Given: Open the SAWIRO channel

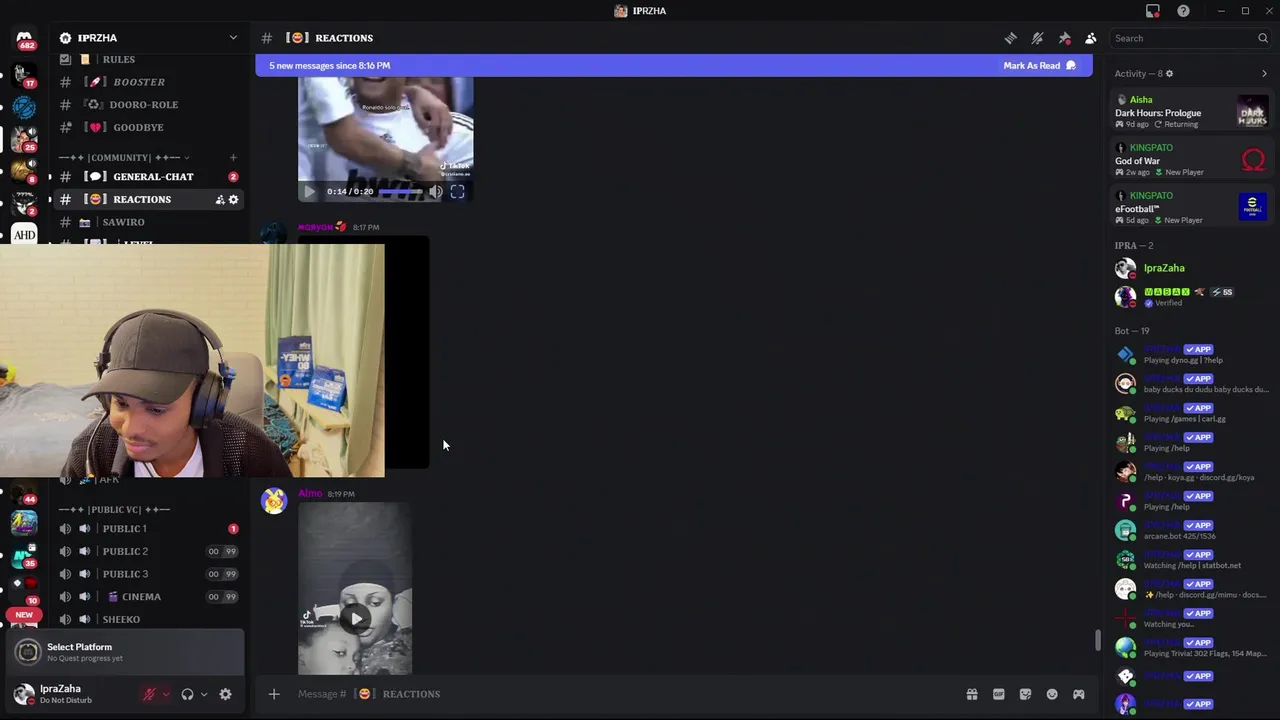Looking at the screenshot, I should [146, 222].
